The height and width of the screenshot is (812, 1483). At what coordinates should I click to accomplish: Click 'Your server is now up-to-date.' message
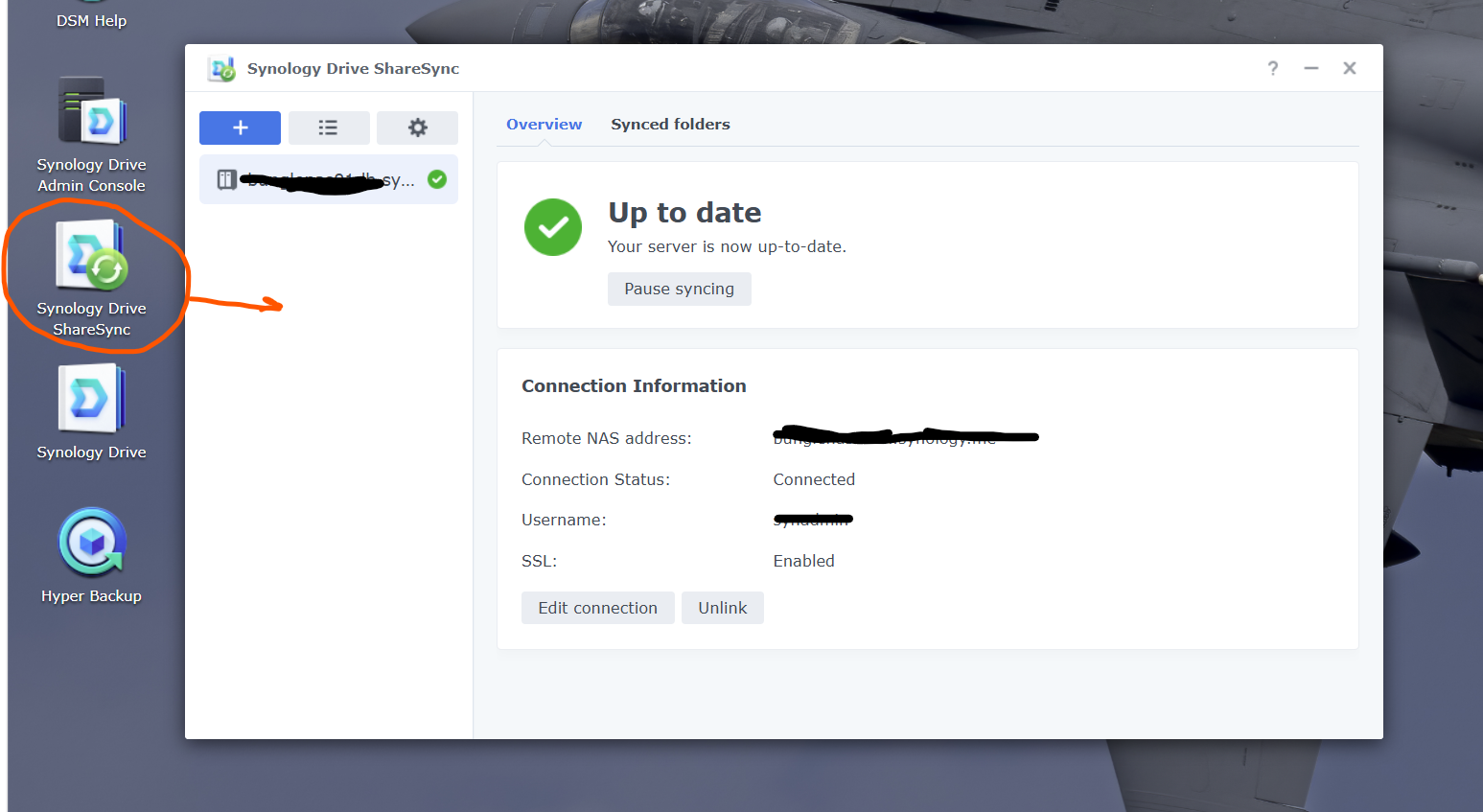tap(727, 246)
